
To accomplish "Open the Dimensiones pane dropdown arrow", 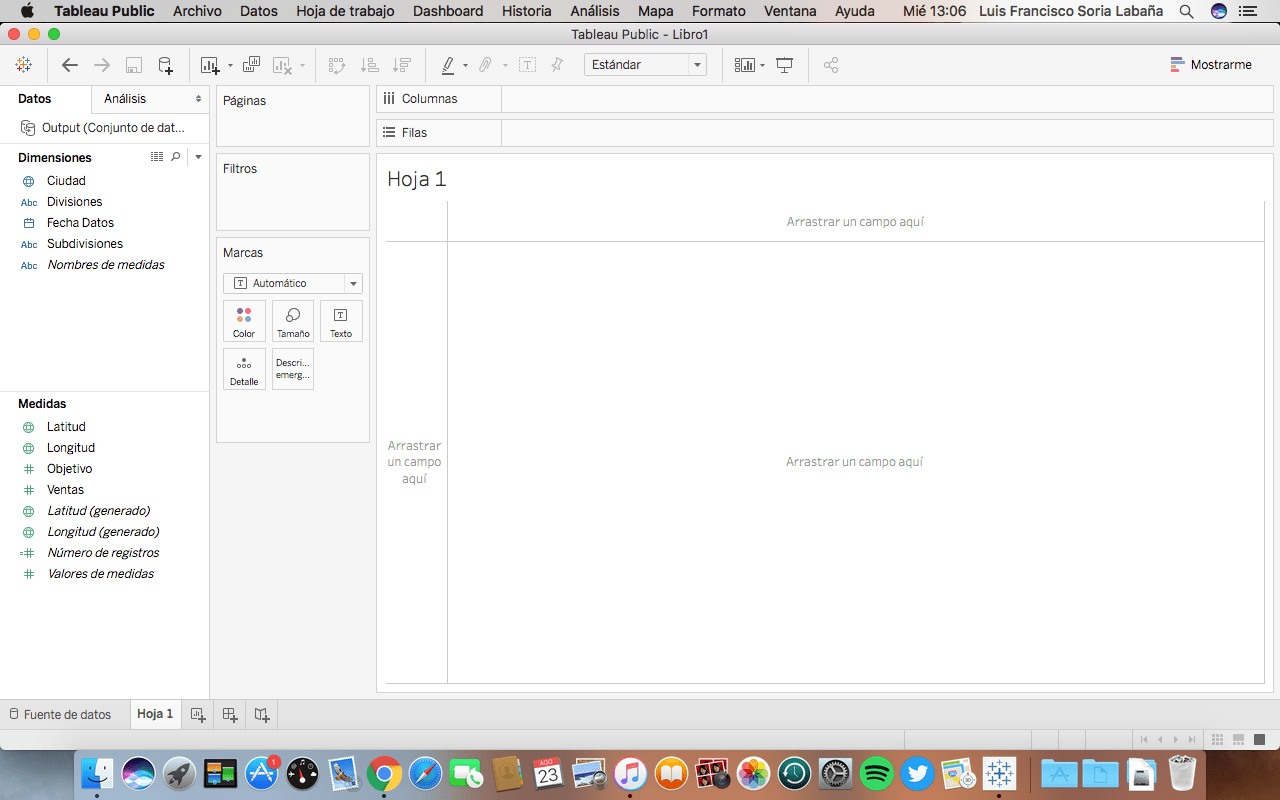I will coord(198,157).
